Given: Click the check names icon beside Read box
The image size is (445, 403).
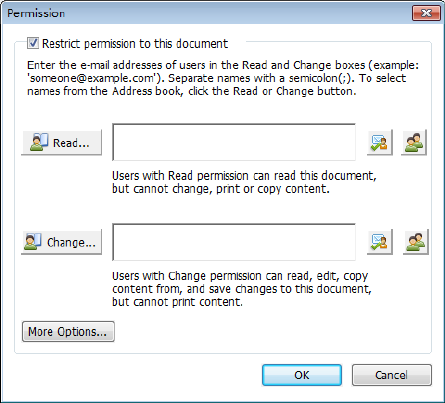Looking at the screenshot, I should [380, 143].
